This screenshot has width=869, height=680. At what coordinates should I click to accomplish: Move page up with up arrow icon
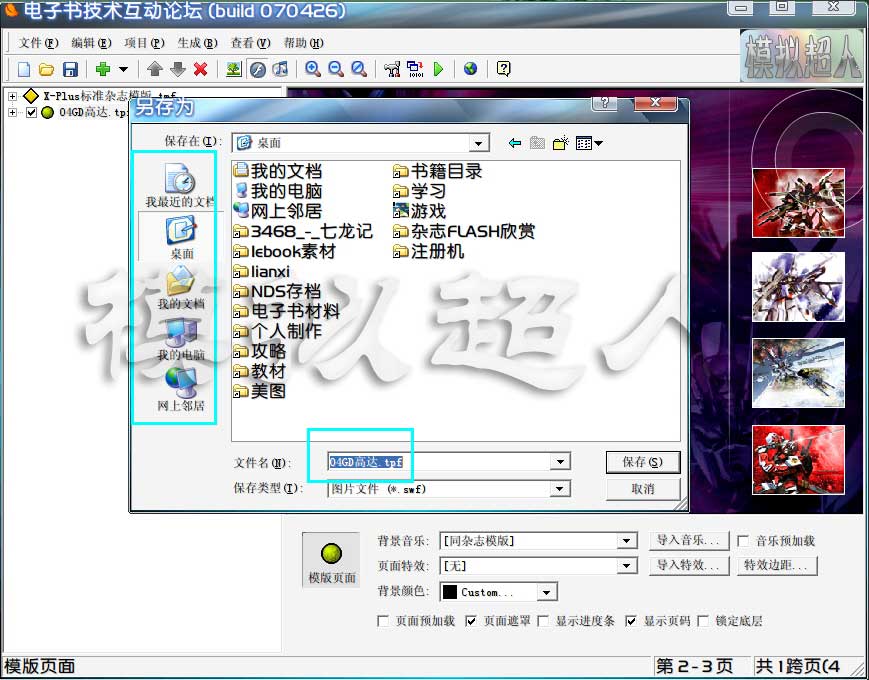point(155,69)
